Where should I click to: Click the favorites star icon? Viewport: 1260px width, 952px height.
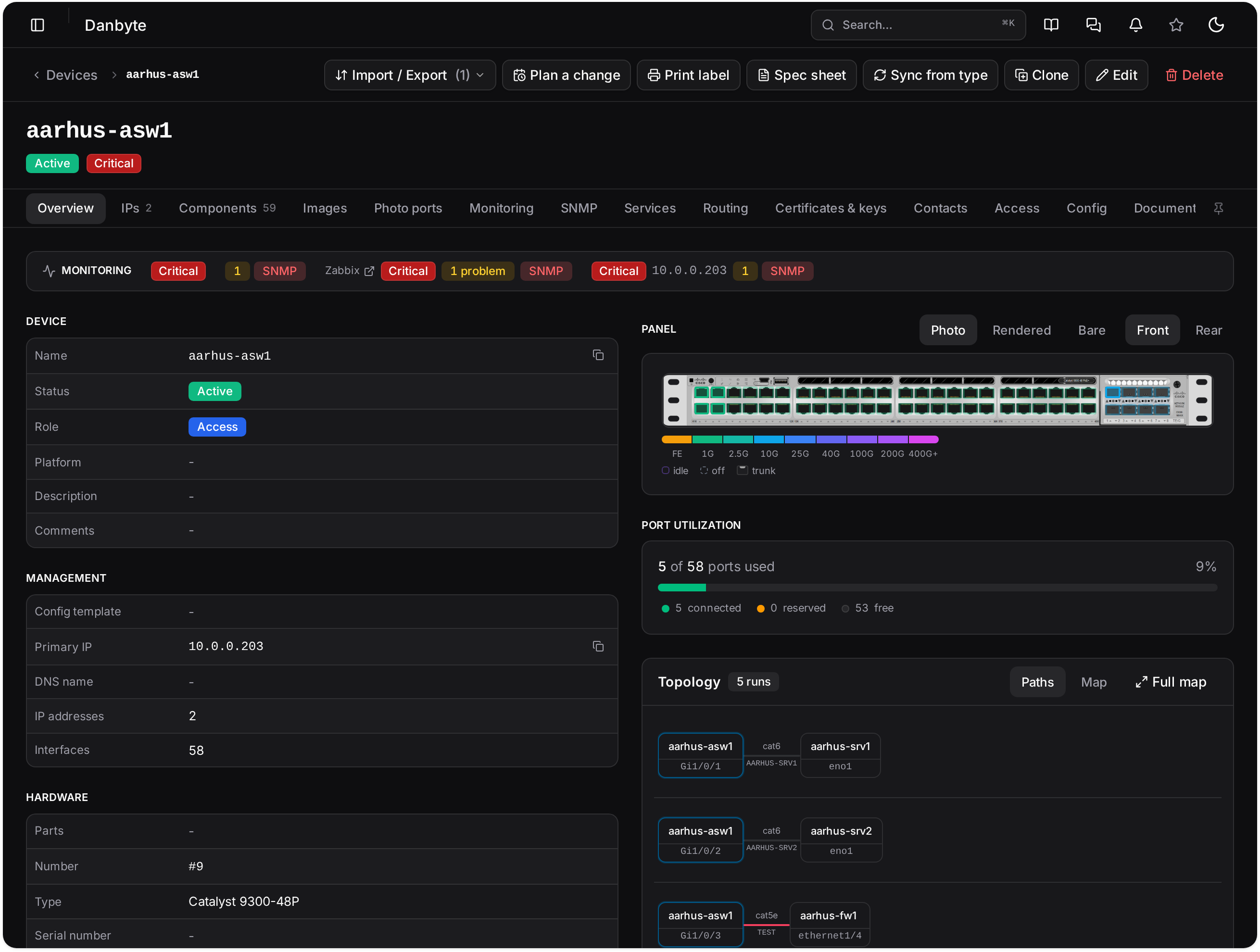pos(1176,25)
